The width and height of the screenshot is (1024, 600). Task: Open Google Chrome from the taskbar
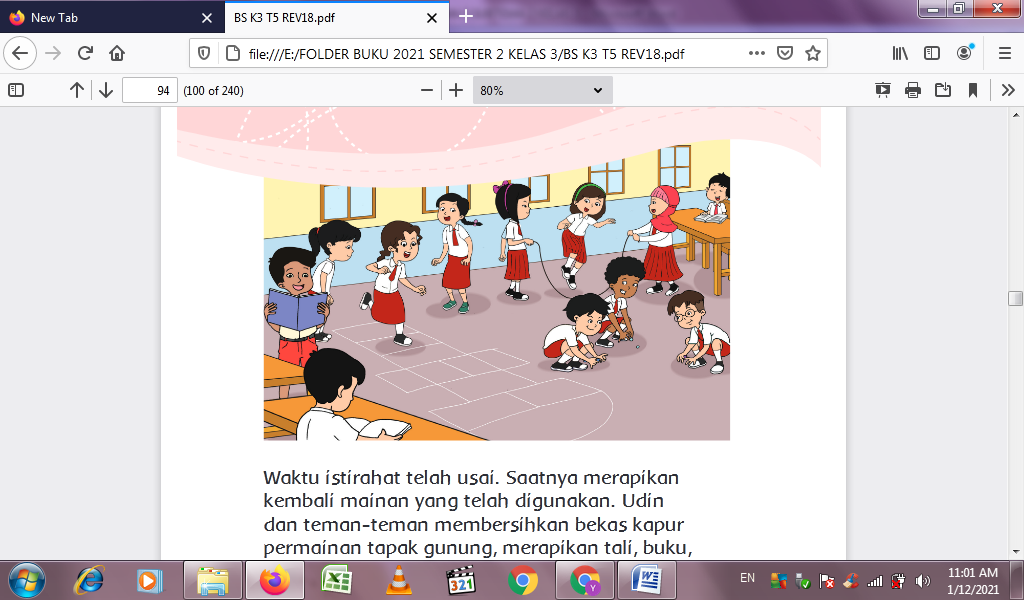tap(522, 580)
